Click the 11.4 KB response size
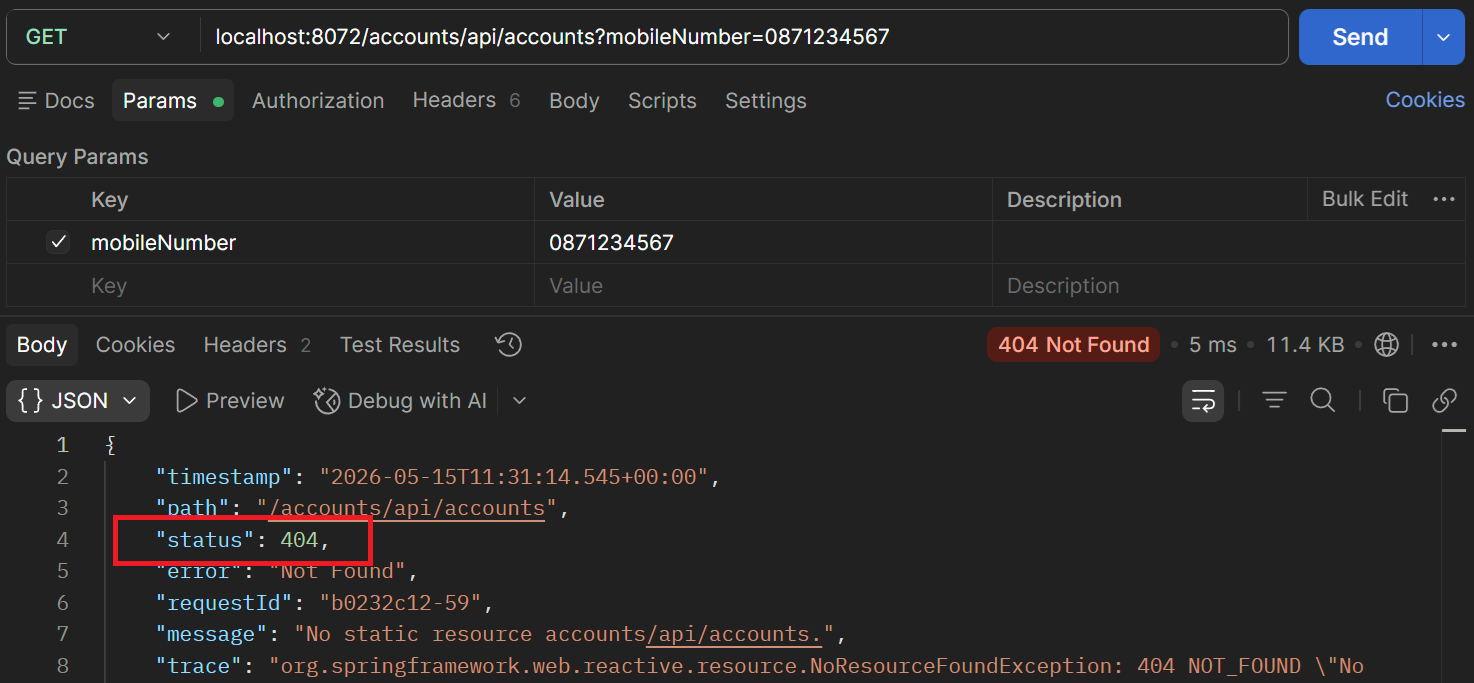 click(1305, 345)
